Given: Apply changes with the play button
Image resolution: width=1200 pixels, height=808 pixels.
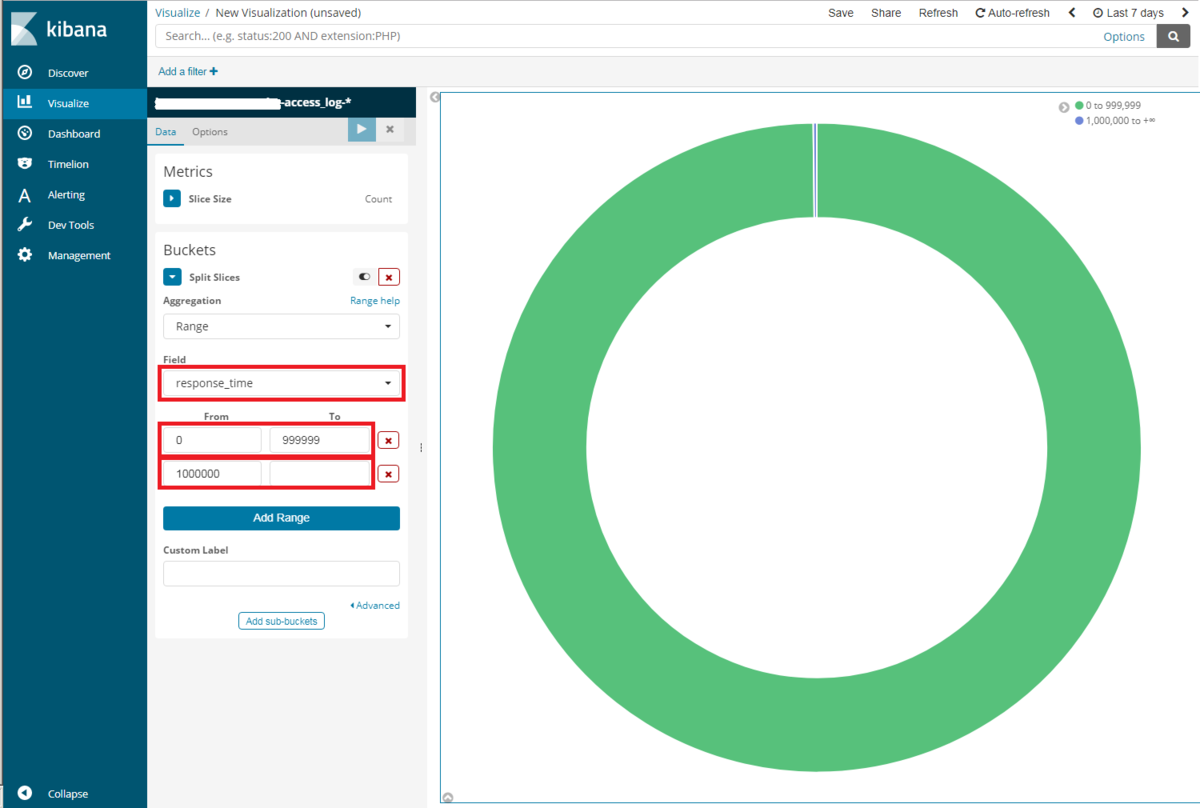Looking at the screenshot, I should click(x=362, y=130).
